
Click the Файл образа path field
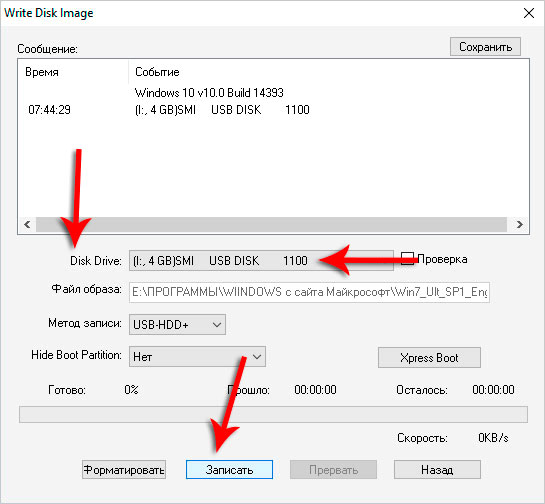tap(309, 292)
